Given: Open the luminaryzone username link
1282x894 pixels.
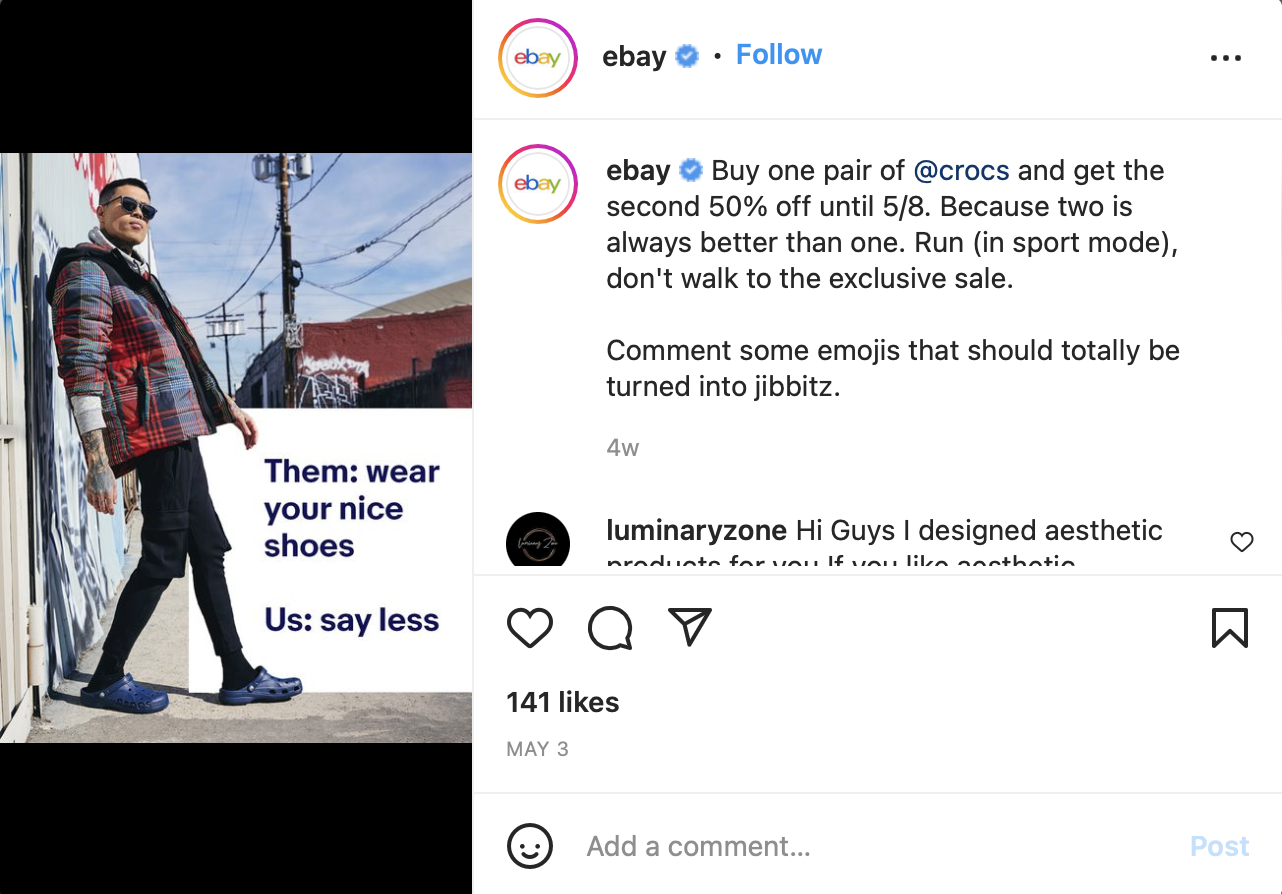Looking at the screenshot, I should click(697, 530).
